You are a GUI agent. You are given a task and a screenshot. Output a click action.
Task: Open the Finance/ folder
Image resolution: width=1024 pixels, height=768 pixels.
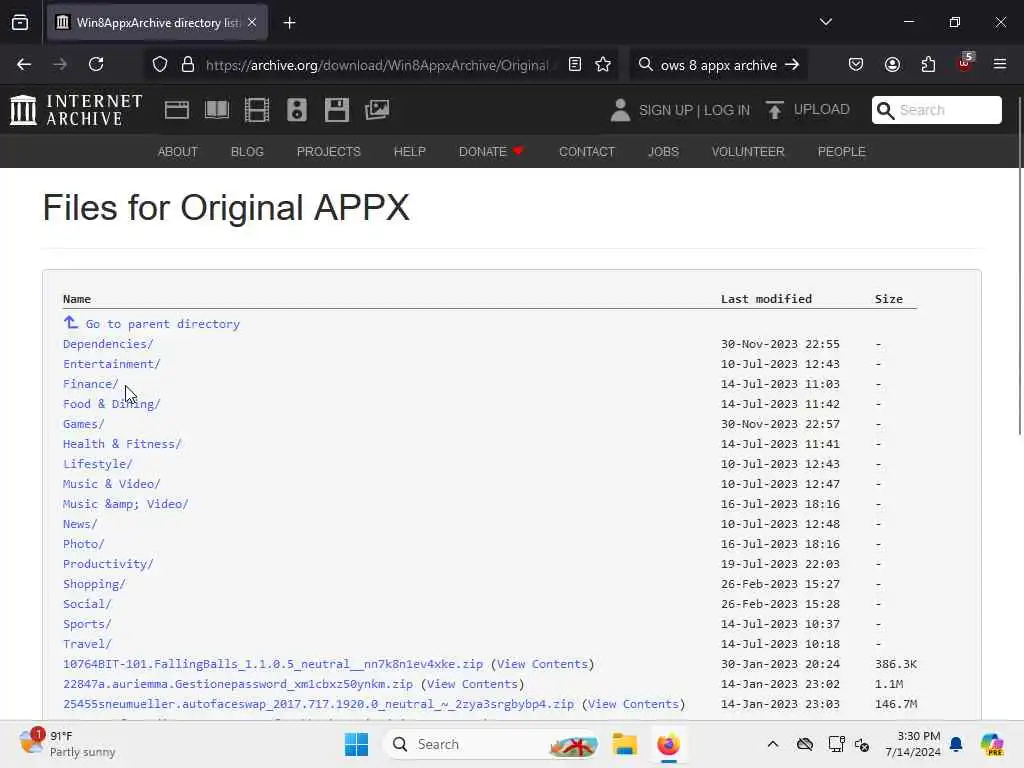[x=90, y=384]
